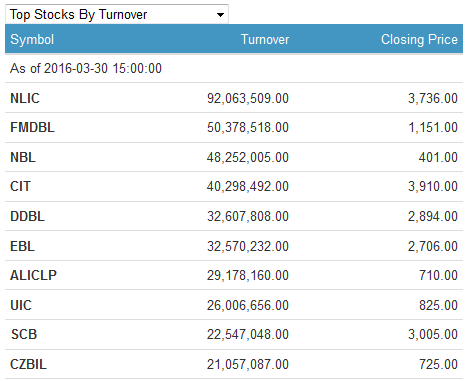Open the UIC stock symbol
This screenshot has height=381, width=470.
pyautogui.click(x=21, y=305)
